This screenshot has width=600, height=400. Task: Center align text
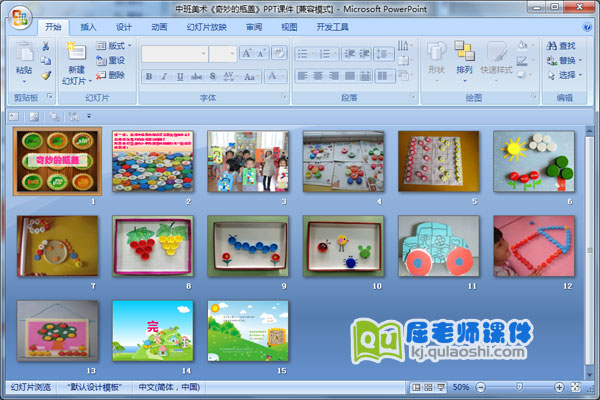(318, 76)
